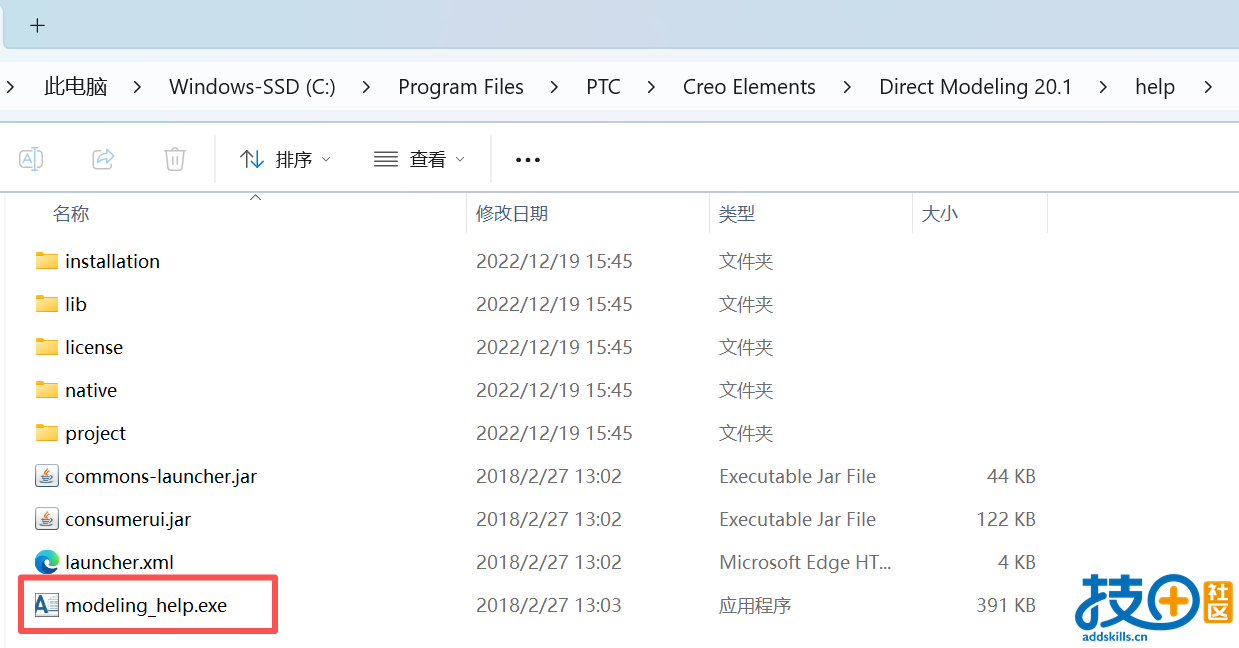Click modeling_help.exe application icon
Screen dimensions: 1239x648
pyautogui.click(x=46, y=605)
